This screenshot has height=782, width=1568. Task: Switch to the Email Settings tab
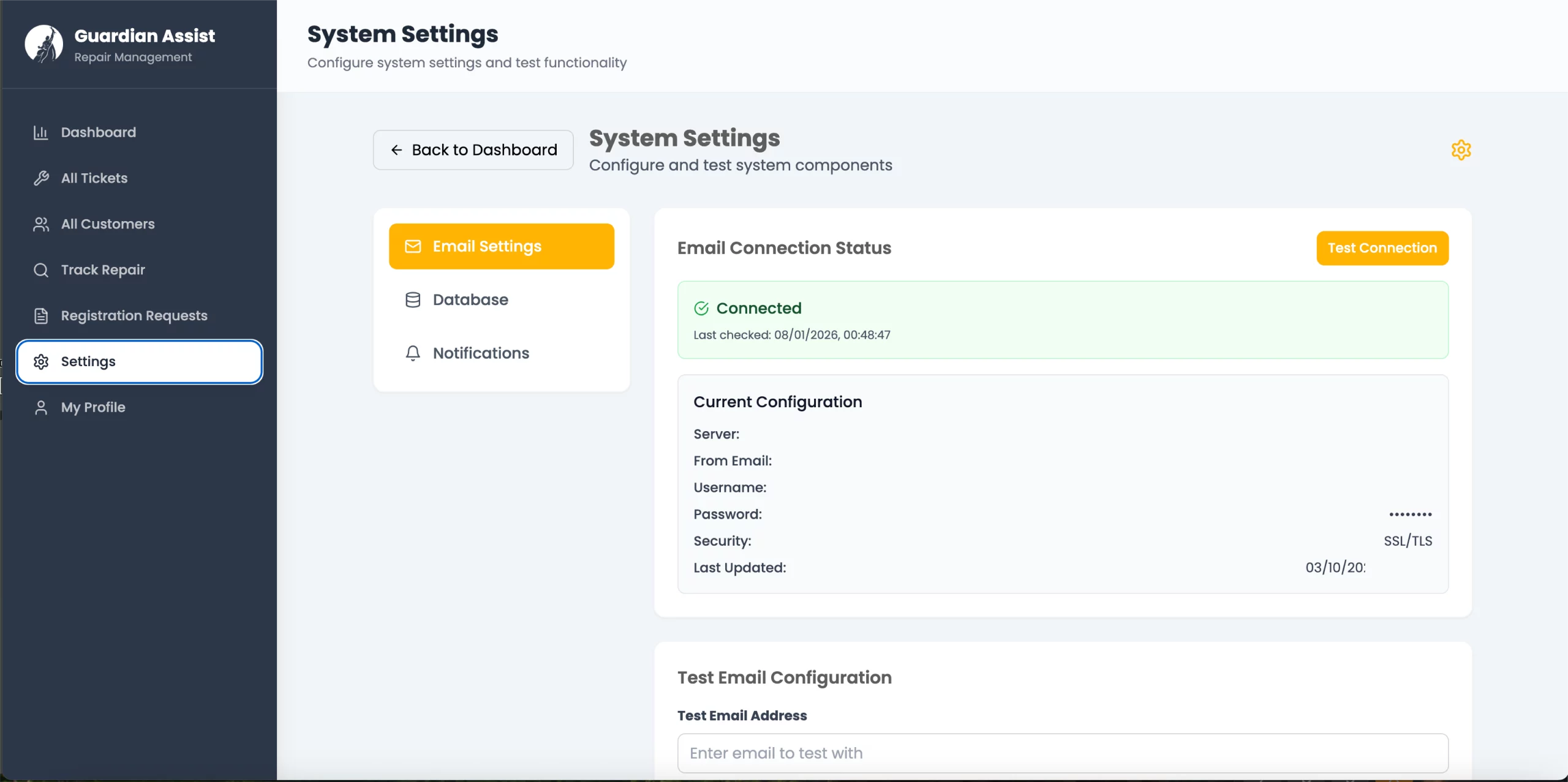(502, 246)
